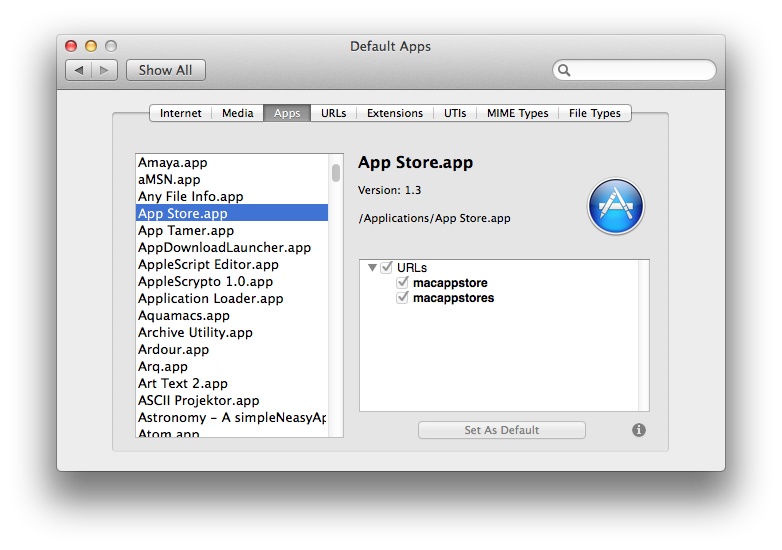
Task: Switch to the File Types tab
Action: [594, 113]
